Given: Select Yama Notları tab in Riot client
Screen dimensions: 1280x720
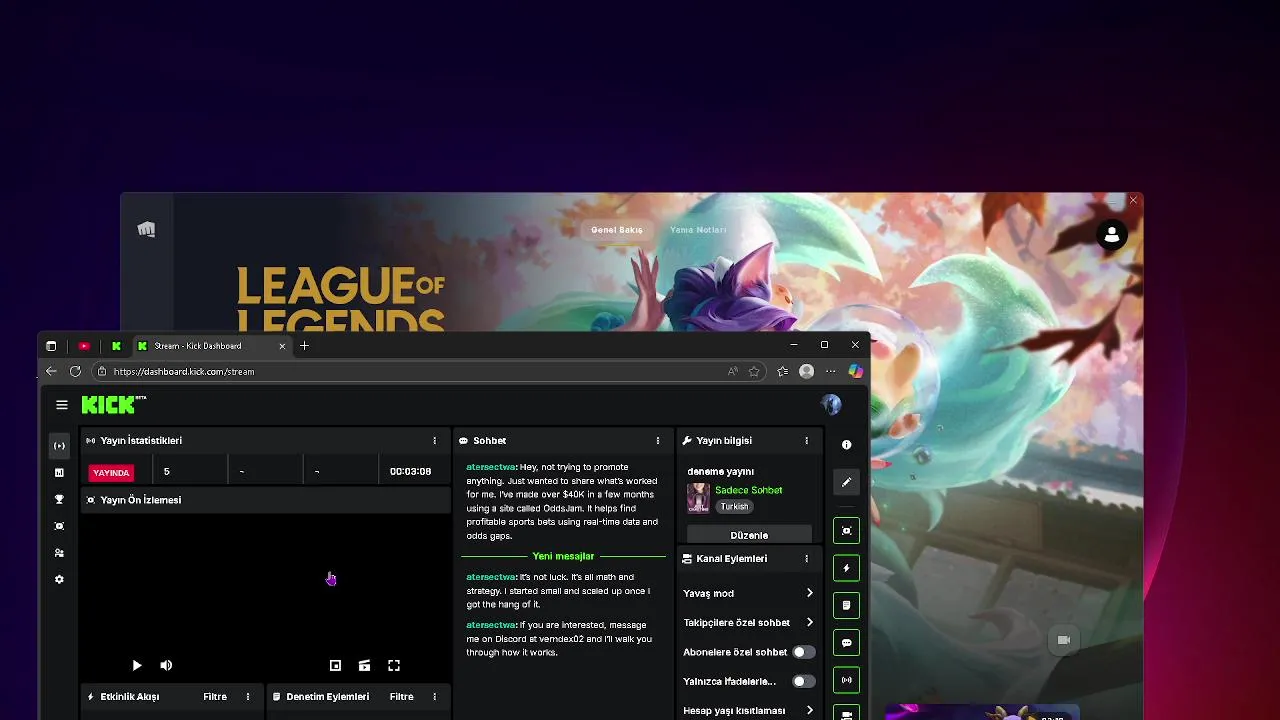Looking at the screenshot, I should click(x=698, y=230).
